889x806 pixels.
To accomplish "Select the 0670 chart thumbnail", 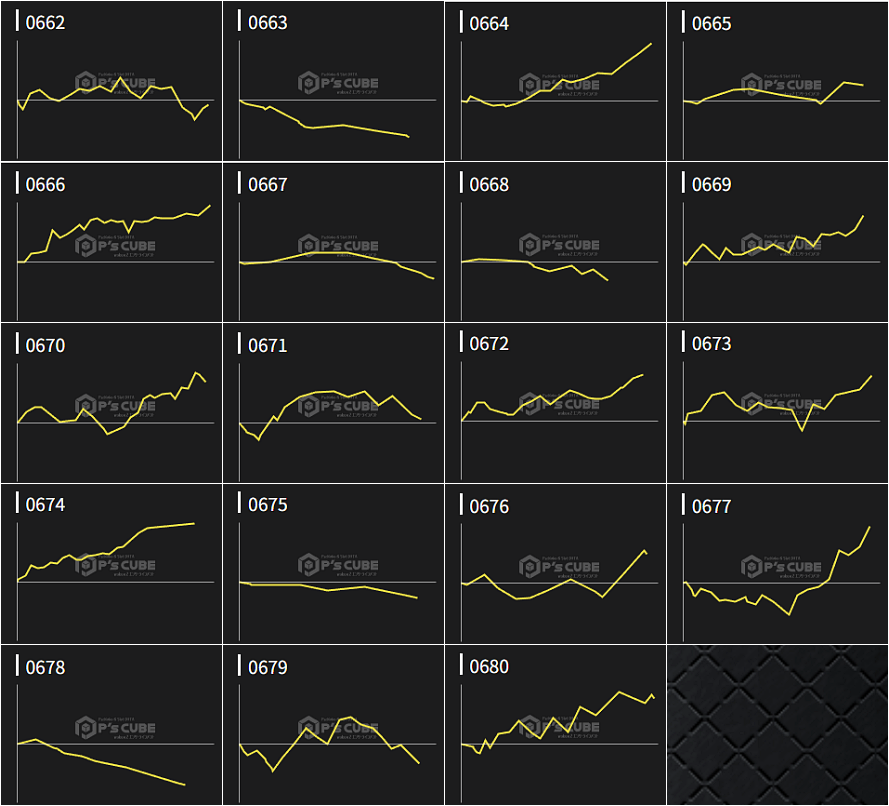I will (x=111, y=403).
